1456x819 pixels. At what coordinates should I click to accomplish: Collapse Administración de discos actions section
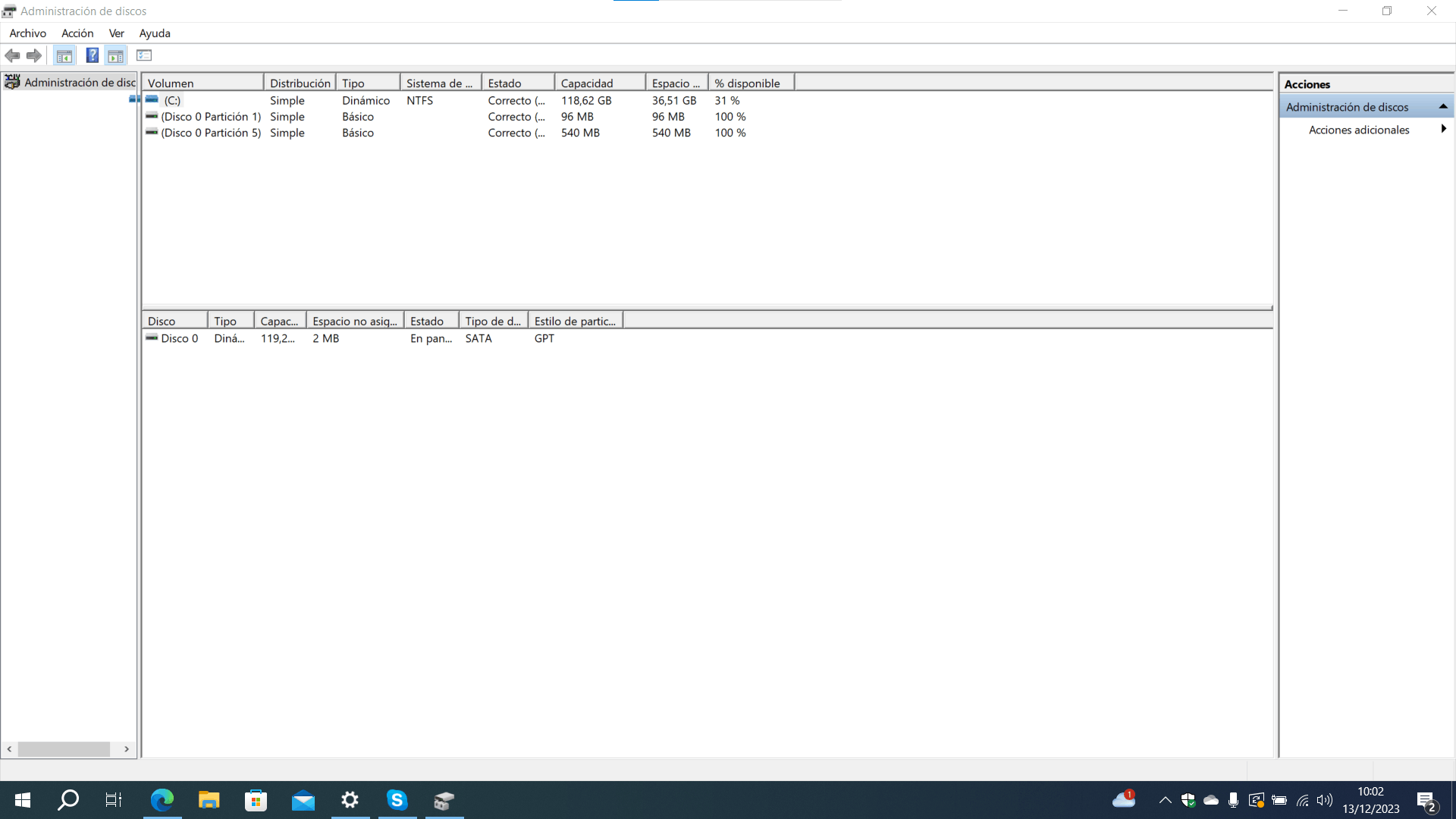[x=1442, y=106]
